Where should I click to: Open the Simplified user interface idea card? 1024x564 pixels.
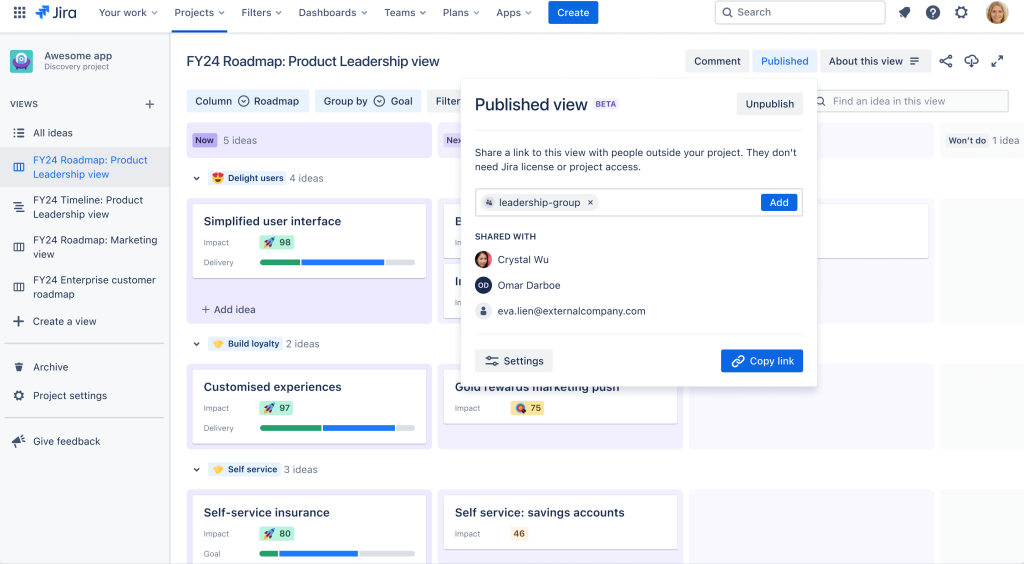pyautogui.click(x=309, y=241)
